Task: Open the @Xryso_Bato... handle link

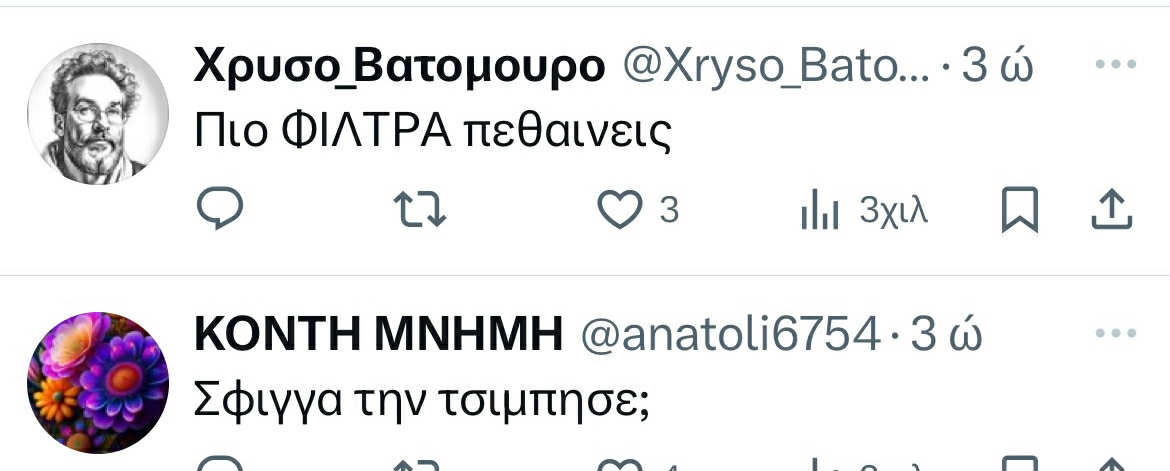Action: click(x=776, y=67)
